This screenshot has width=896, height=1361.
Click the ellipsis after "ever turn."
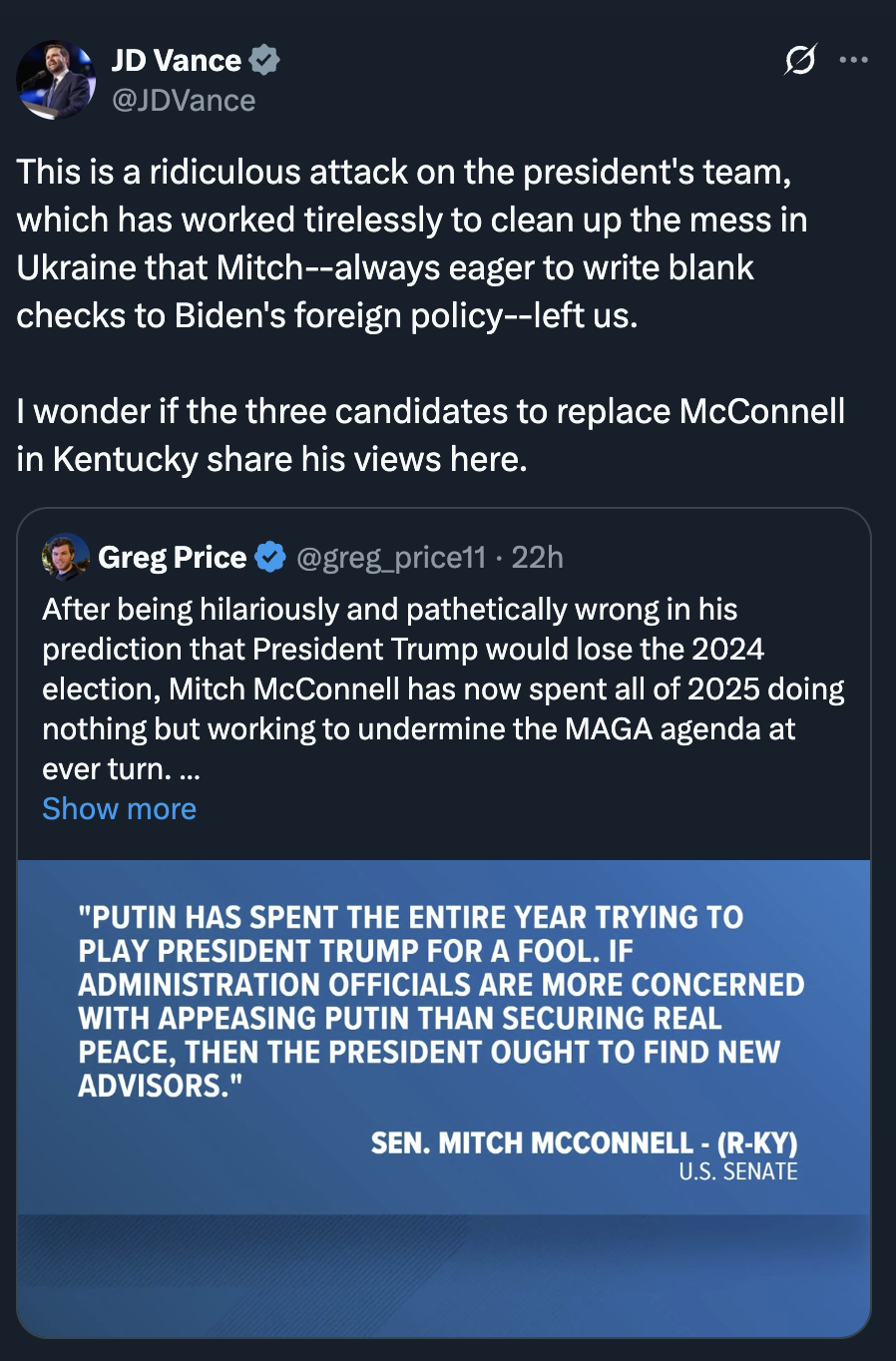click(x=190, y=770)
